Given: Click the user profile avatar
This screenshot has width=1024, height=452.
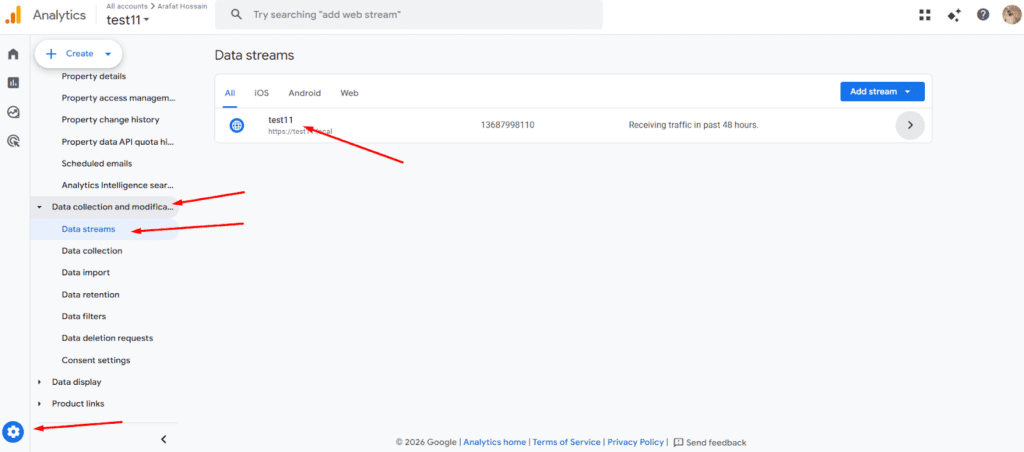Looking at the screenshot, I should [x=1010, y=15].
